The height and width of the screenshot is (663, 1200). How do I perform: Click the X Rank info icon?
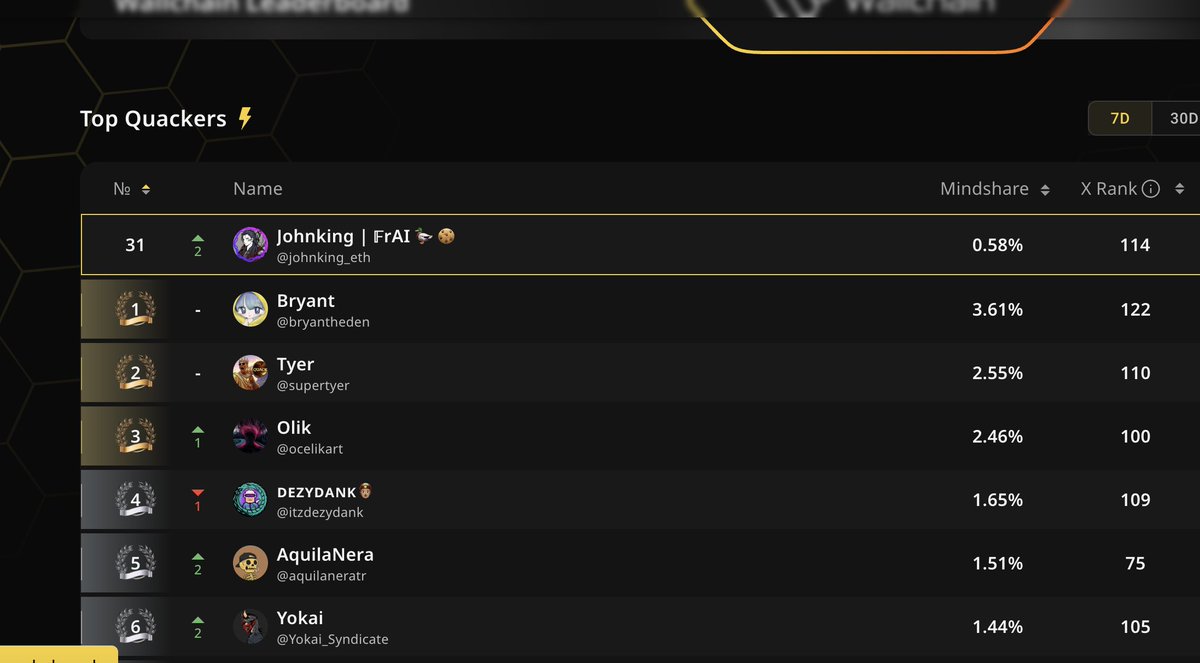click(x=1150, y=189)
